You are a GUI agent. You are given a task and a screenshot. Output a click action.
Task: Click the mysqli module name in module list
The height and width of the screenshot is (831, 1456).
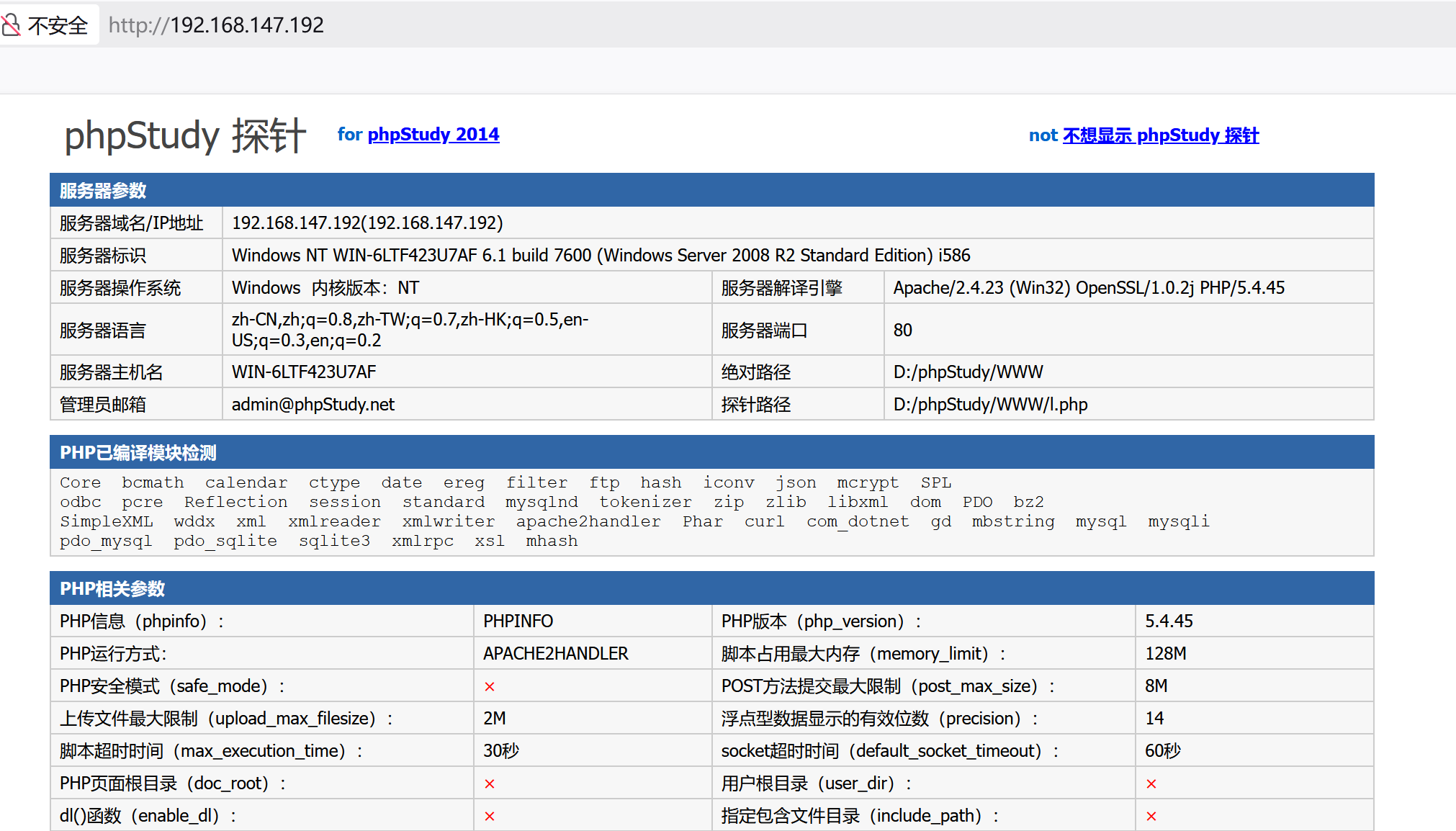(x=1179, y=521)
